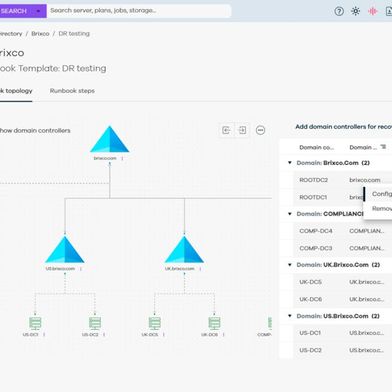Open menu dots beside brixco.com node

coord(122,158)
